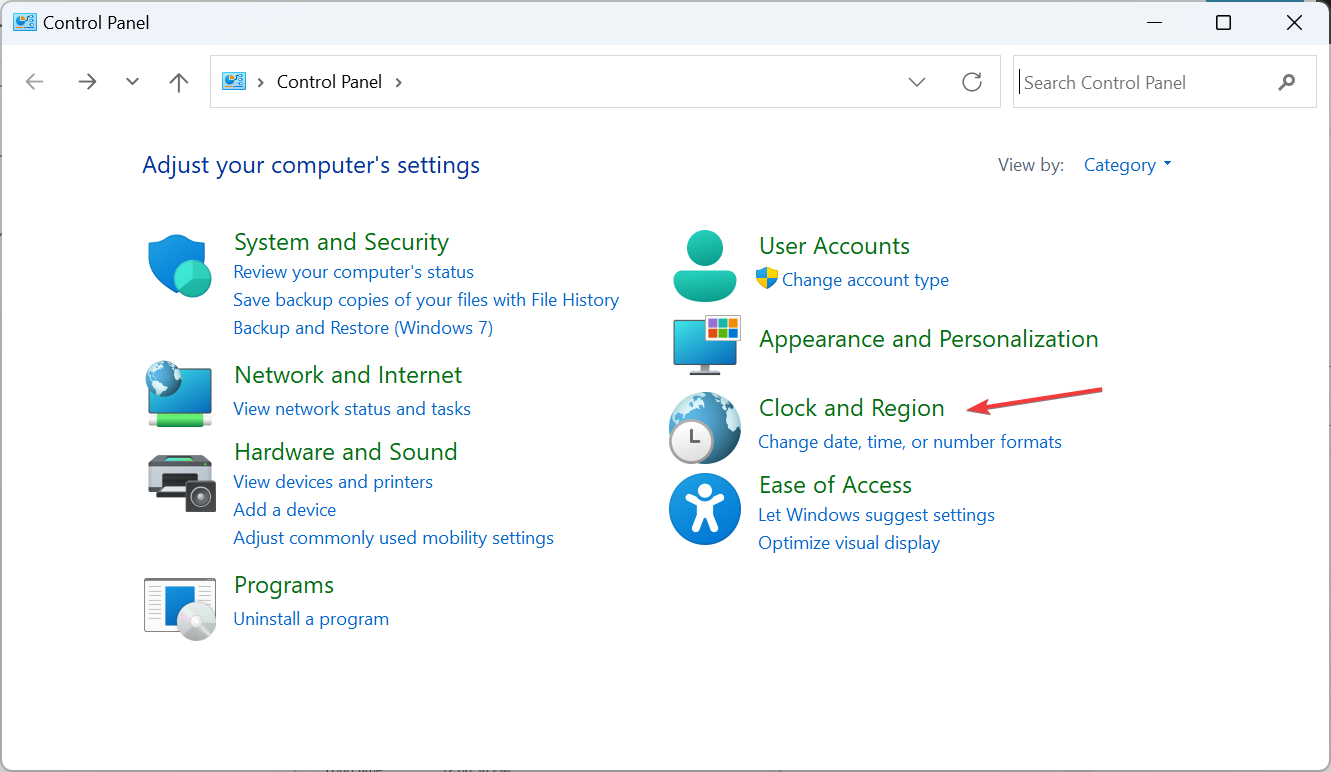1331x772 pixels.
Task: Click the Clock and Region globe icon
Action: point(705,427)
